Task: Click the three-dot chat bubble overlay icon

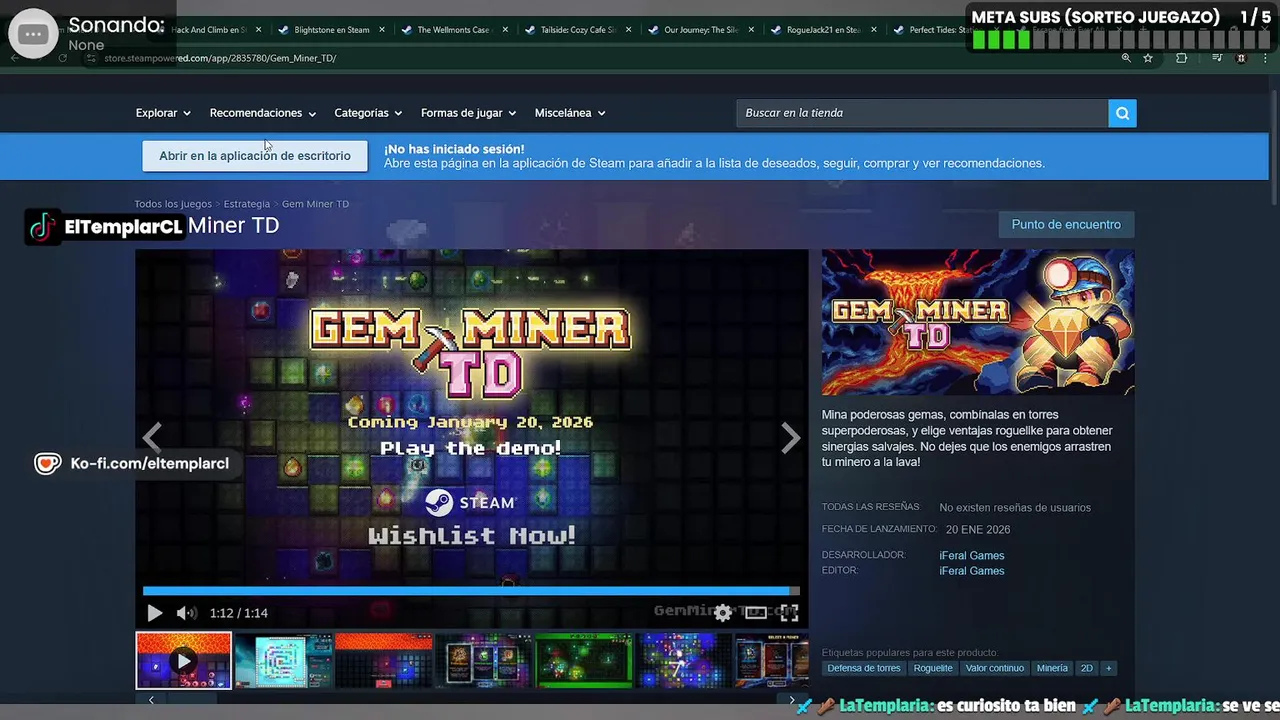Action: 33,34
